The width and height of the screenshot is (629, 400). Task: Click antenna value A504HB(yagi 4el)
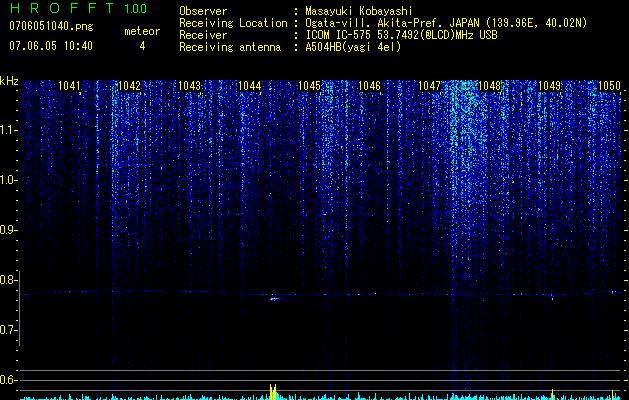click(x=353, y=47)
